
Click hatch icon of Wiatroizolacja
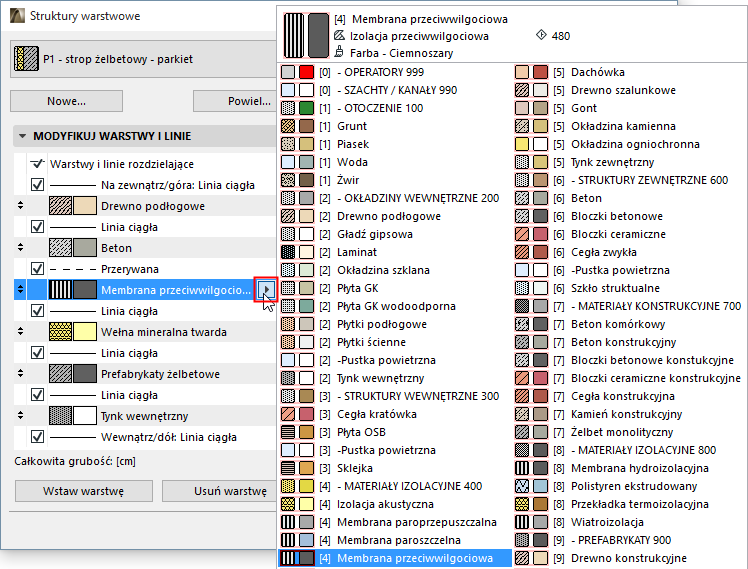522,522
